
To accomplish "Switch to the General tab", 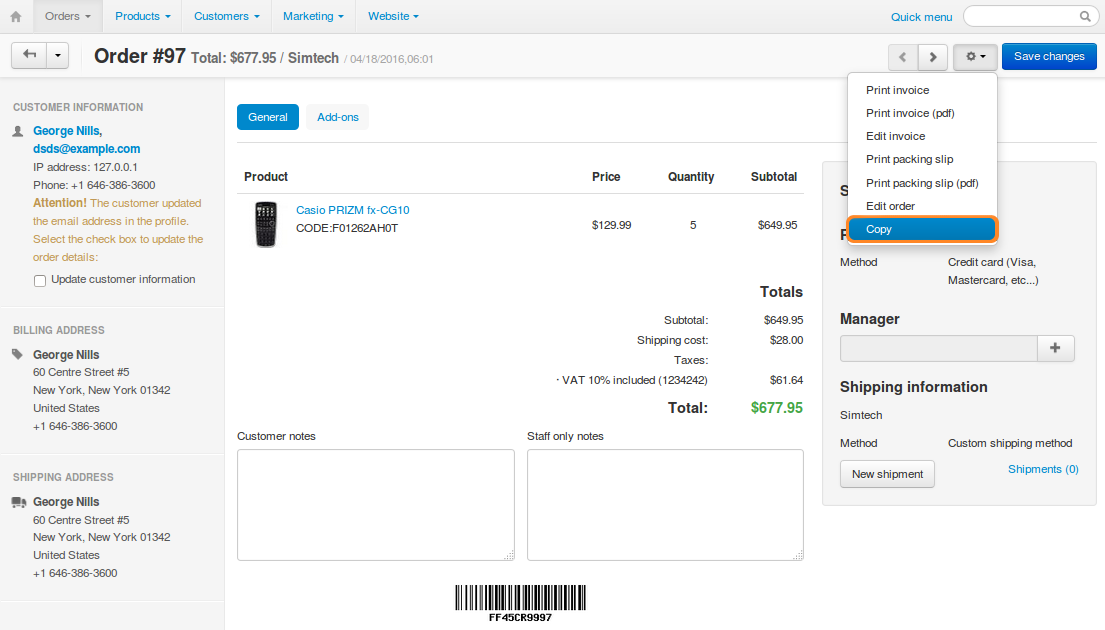I will [268, 117].
